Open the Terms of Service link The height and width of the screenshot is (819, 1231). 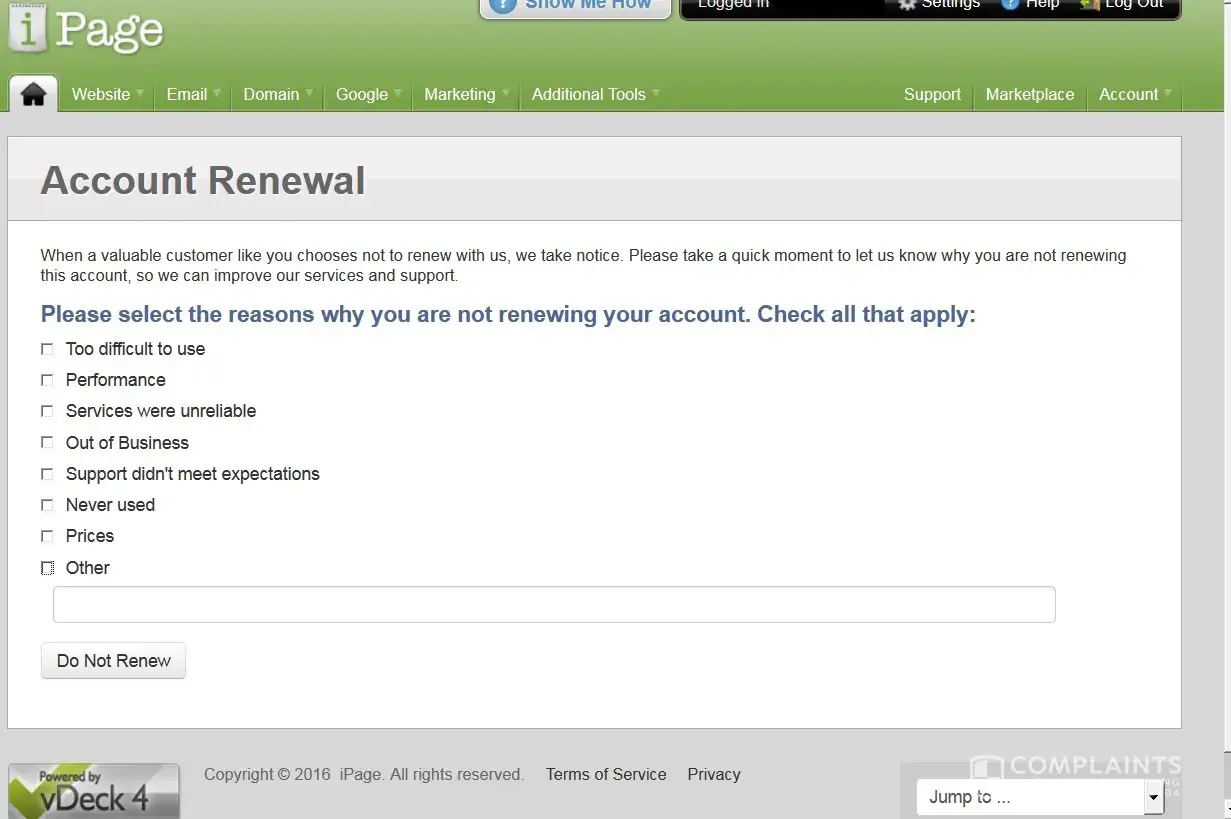pyautogui.click(x=606, y=774)
